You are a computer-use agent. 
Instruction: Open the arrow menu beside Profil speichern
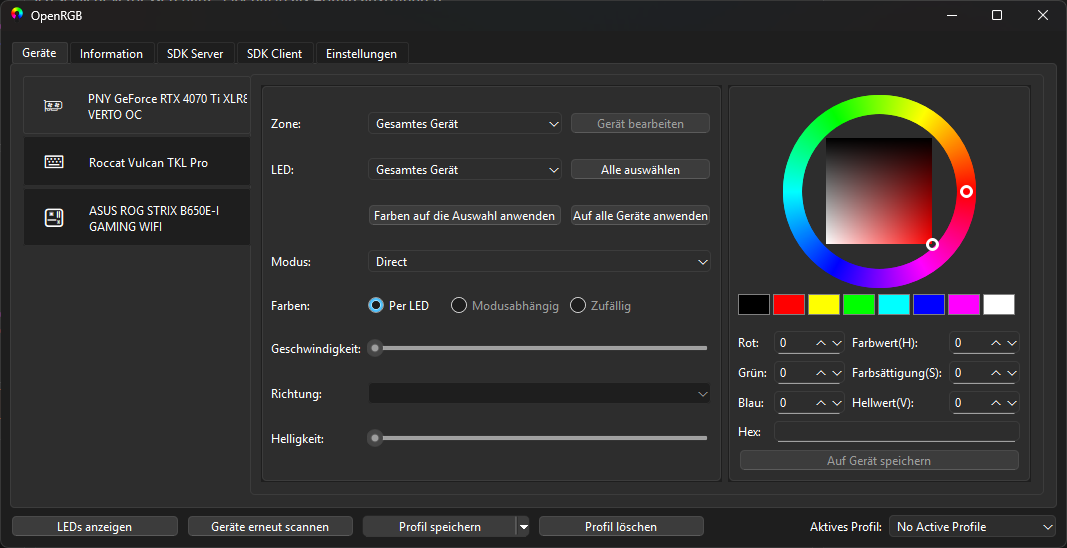[523, 526]
